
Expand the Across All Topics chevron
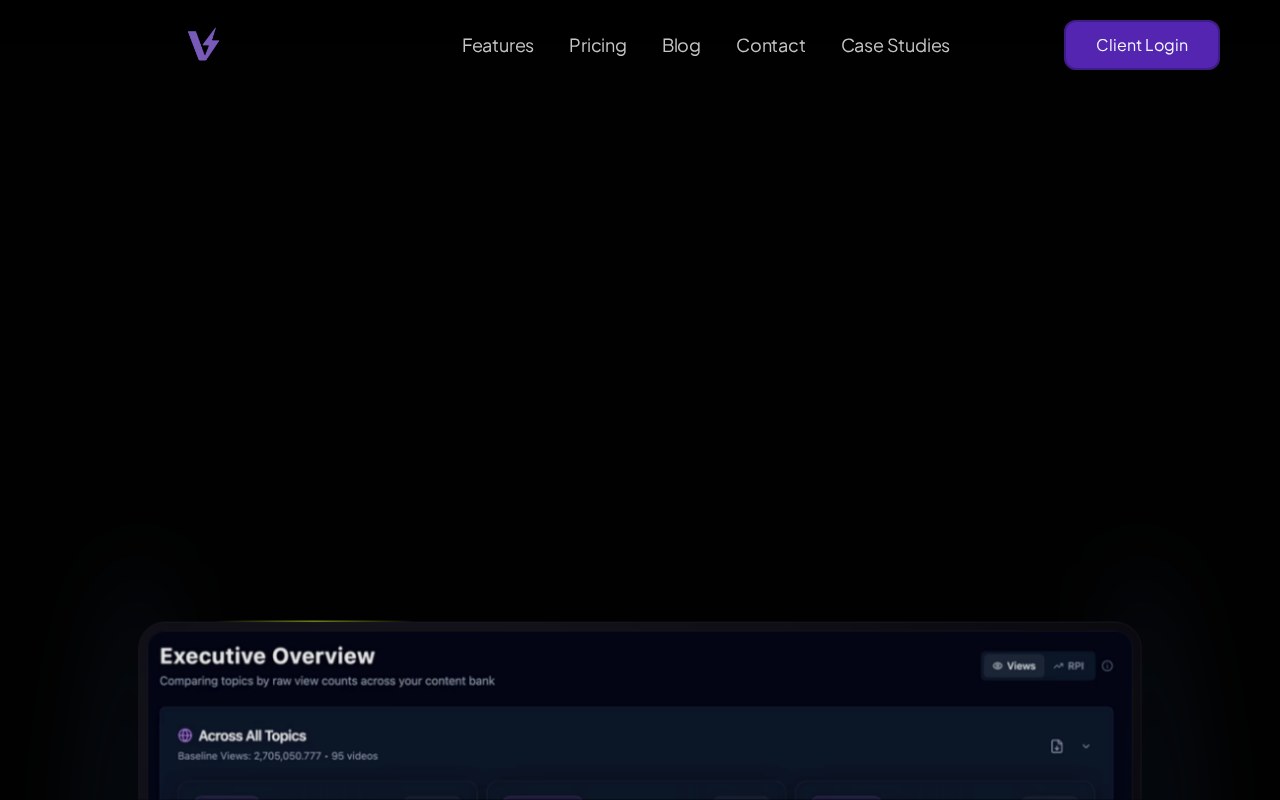(1086, 746)
